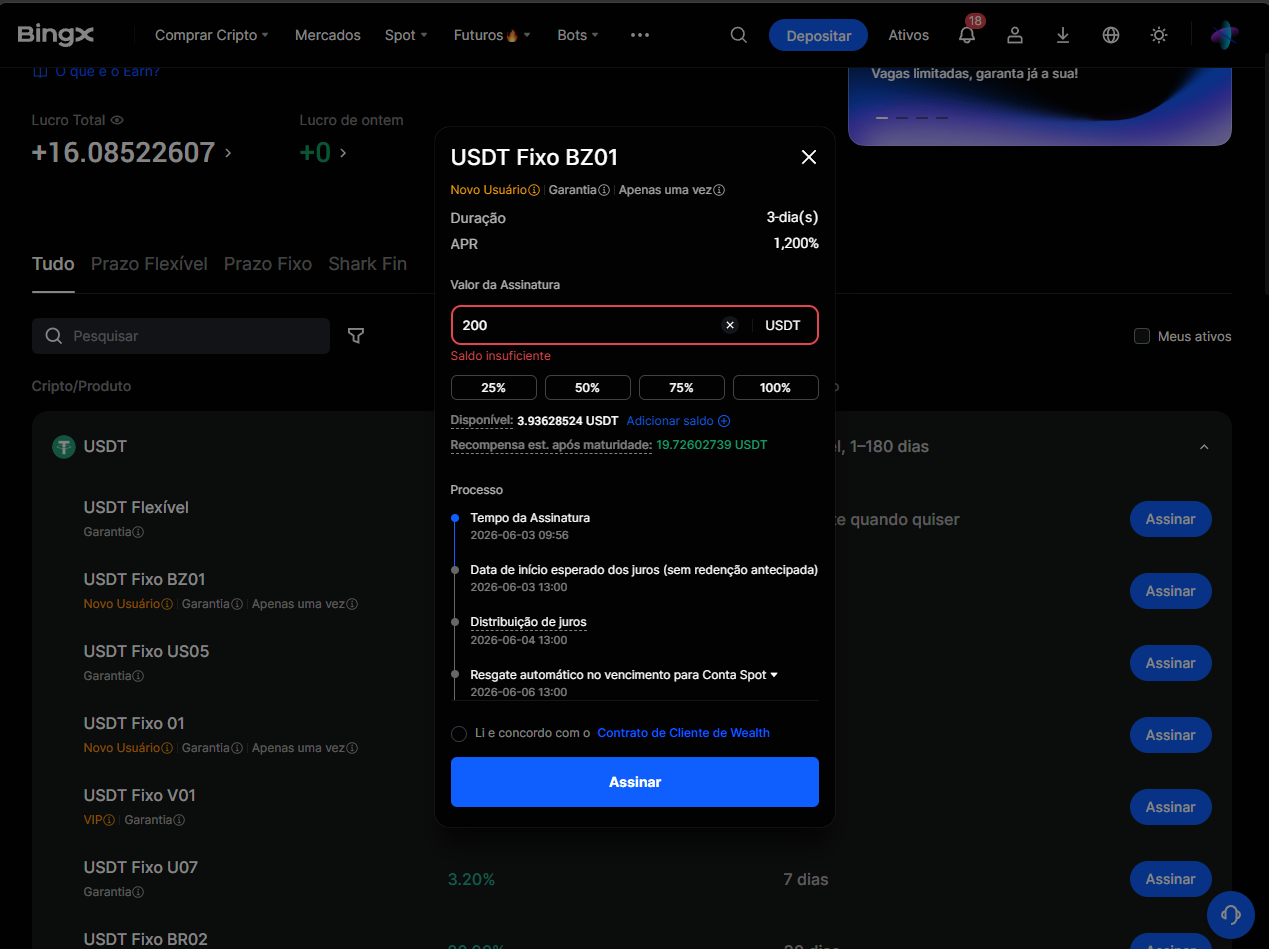Click the Depositar button

click(x=819, y=35)
